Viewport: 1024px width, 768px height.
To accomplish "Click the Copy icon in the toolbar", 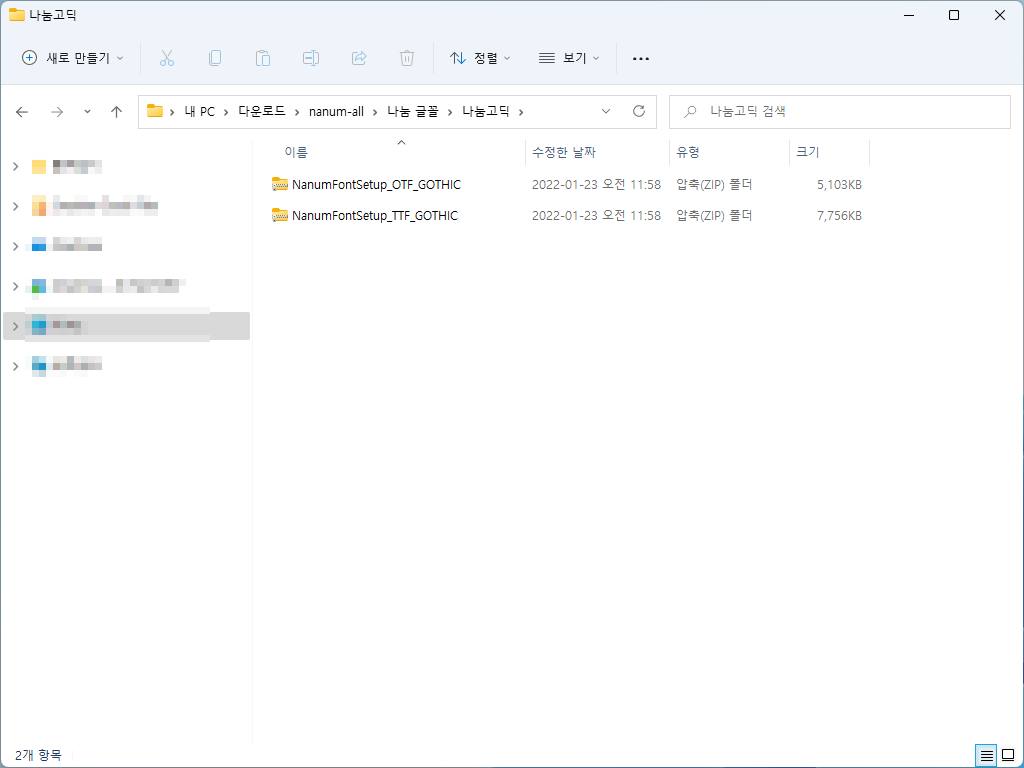I will click(215, 58).
